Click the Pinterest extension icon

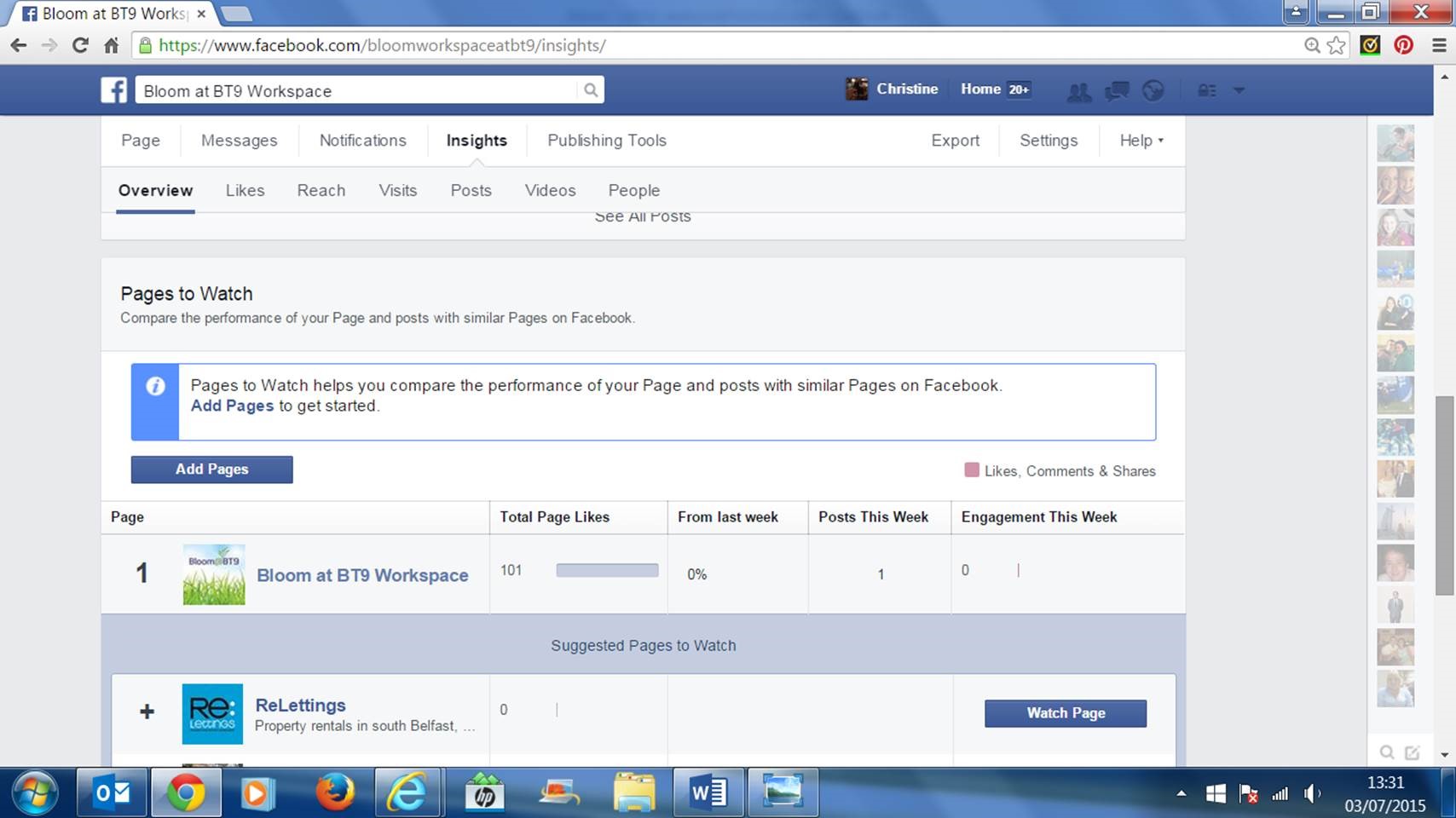click(1403, 45)
